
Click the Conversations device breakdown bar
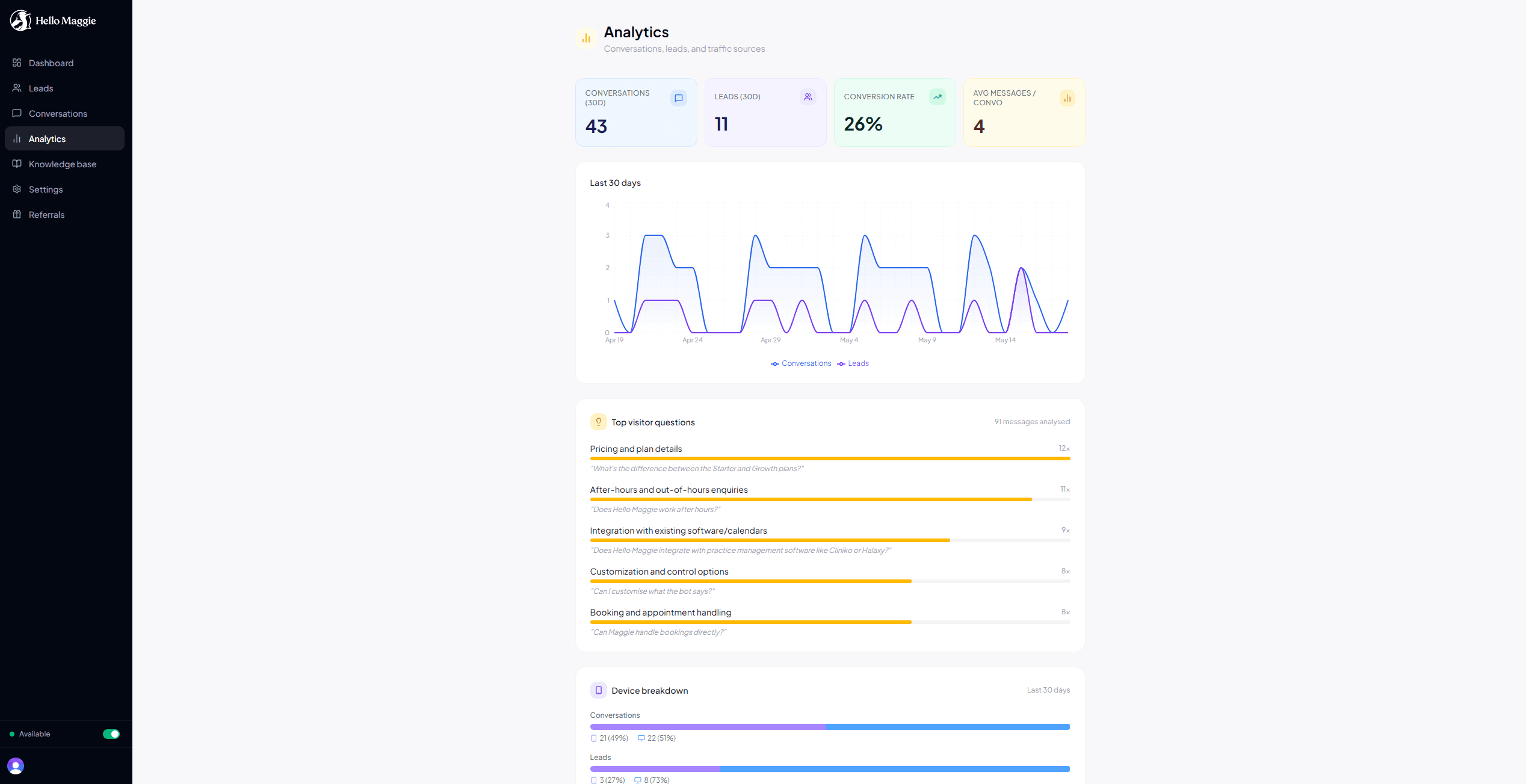pyautogui.click(x=830, y=727)
